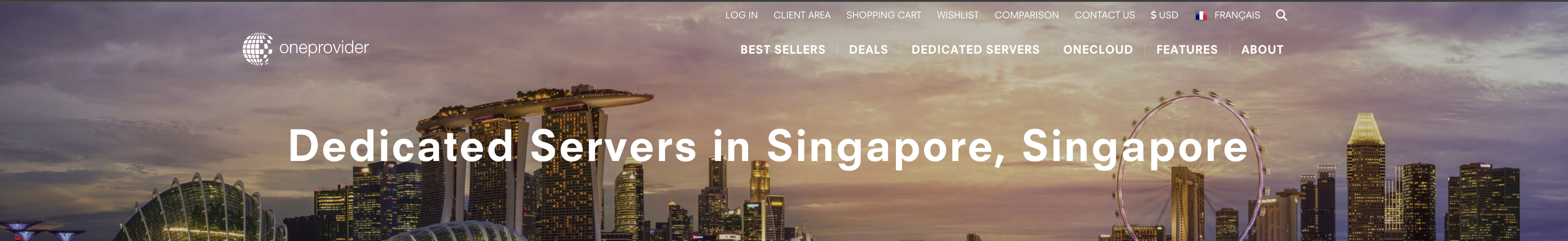Open the $ USD currency selector
This screenshot has width=1568, height=241.
point(1164,15)
